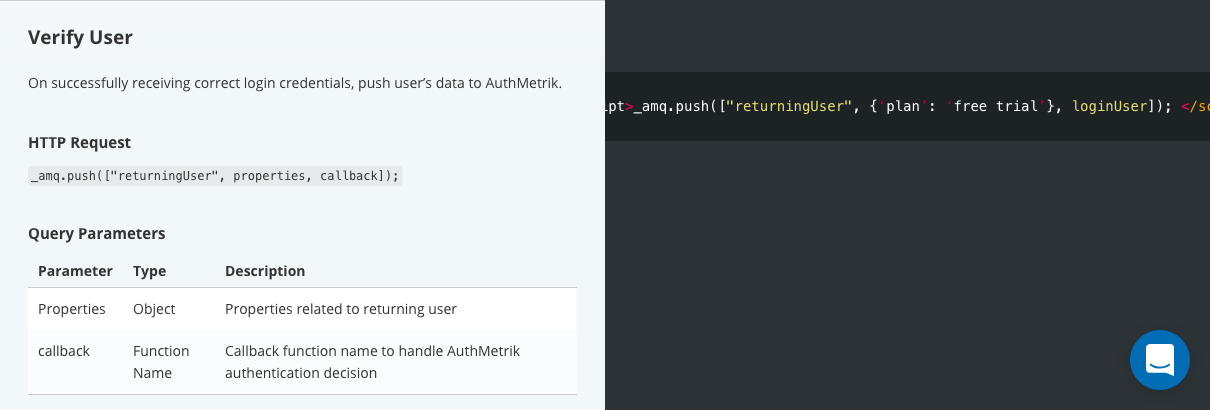Open the chat messenger widget
This screenshot has height=410, width=1210.
pyautogui.click(x=1159, y=359)
